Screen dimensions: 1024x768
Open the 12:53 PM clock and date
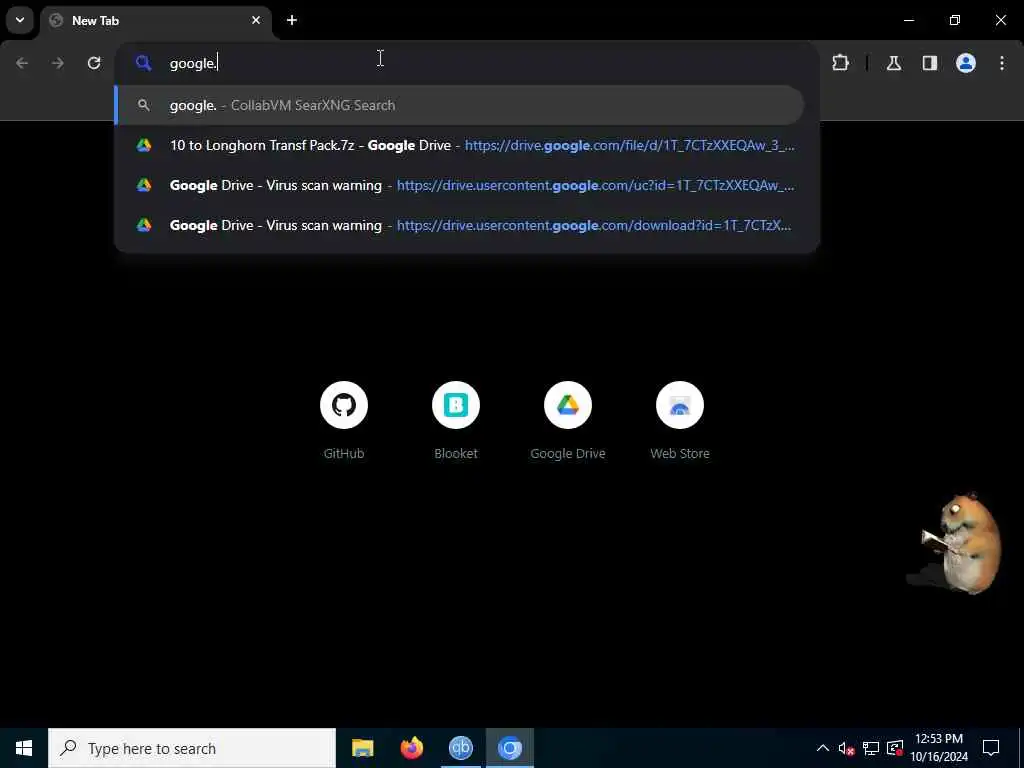(939, 748)
